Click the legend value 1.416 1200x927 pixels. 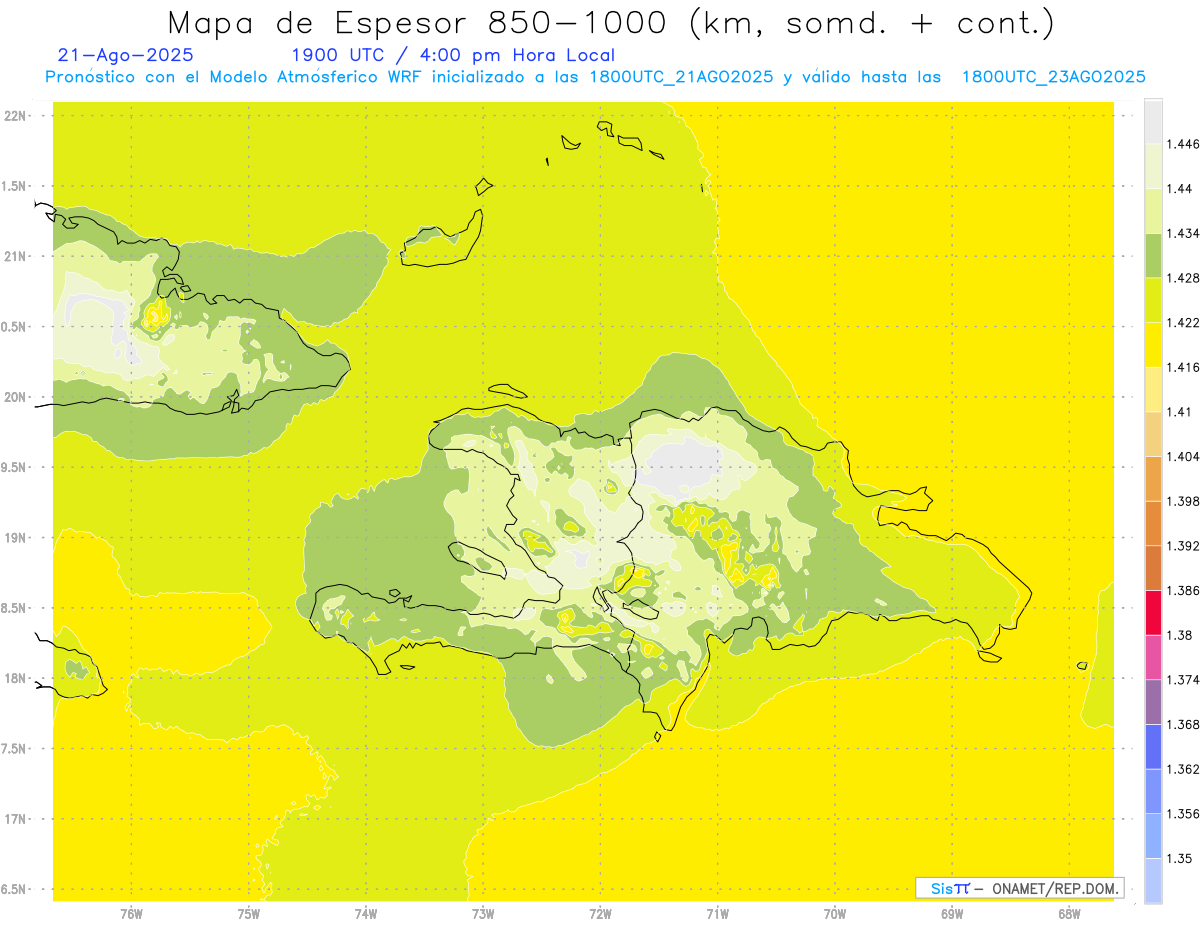pos(1185,367)
